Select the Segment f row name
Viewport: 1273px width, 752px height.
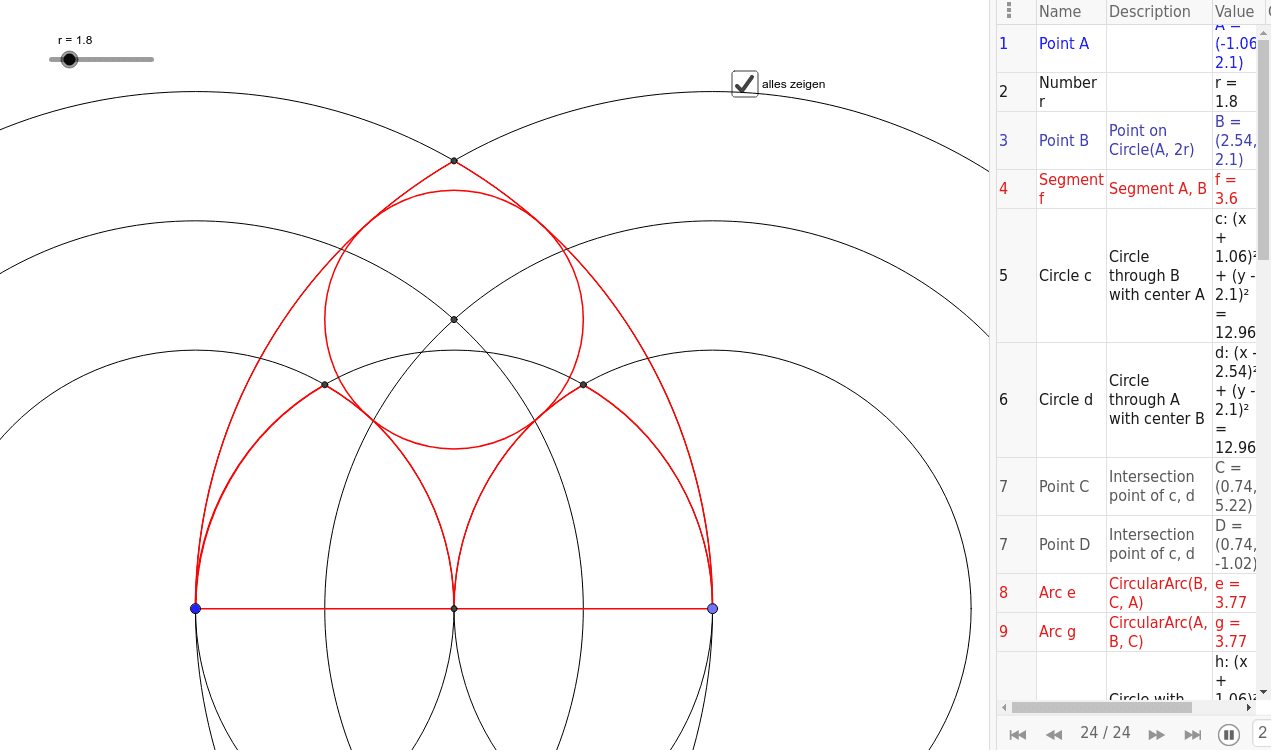(1071, 189)
